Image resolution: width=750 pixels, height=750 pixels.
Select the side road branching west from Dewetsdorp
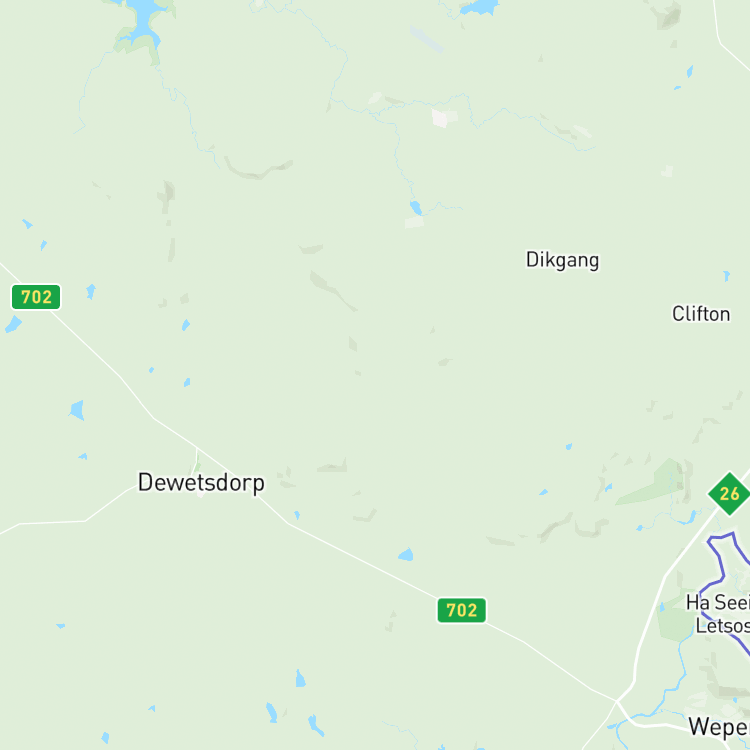[x=67, y=514]
